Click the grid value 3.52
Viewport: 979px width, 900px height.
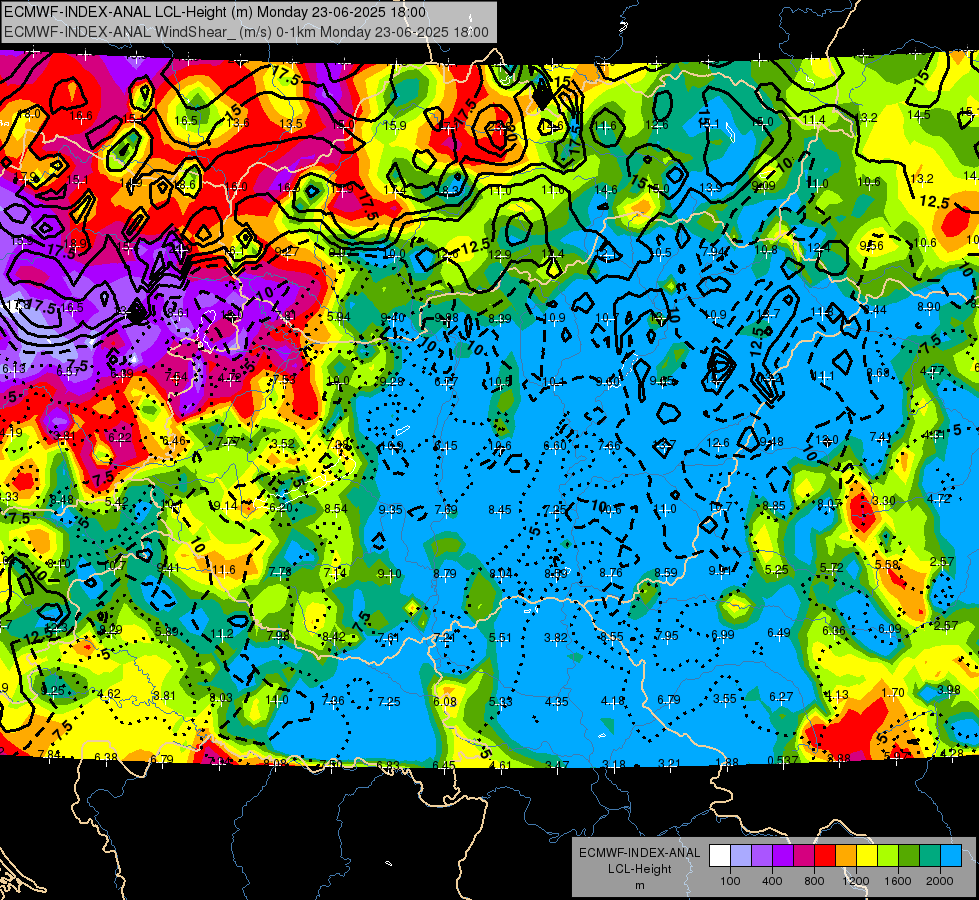pos(283,443)
